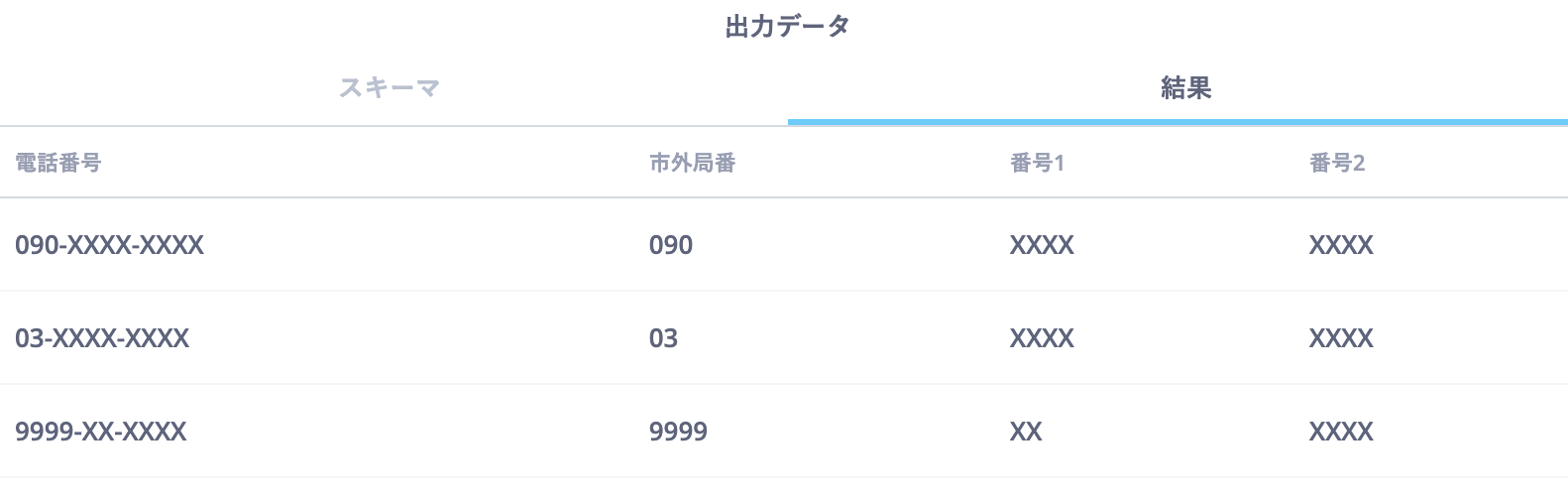Click the XX cell in the 9999 row
The width and height of the screenshot is (1568, 502).
point(1026,432)
